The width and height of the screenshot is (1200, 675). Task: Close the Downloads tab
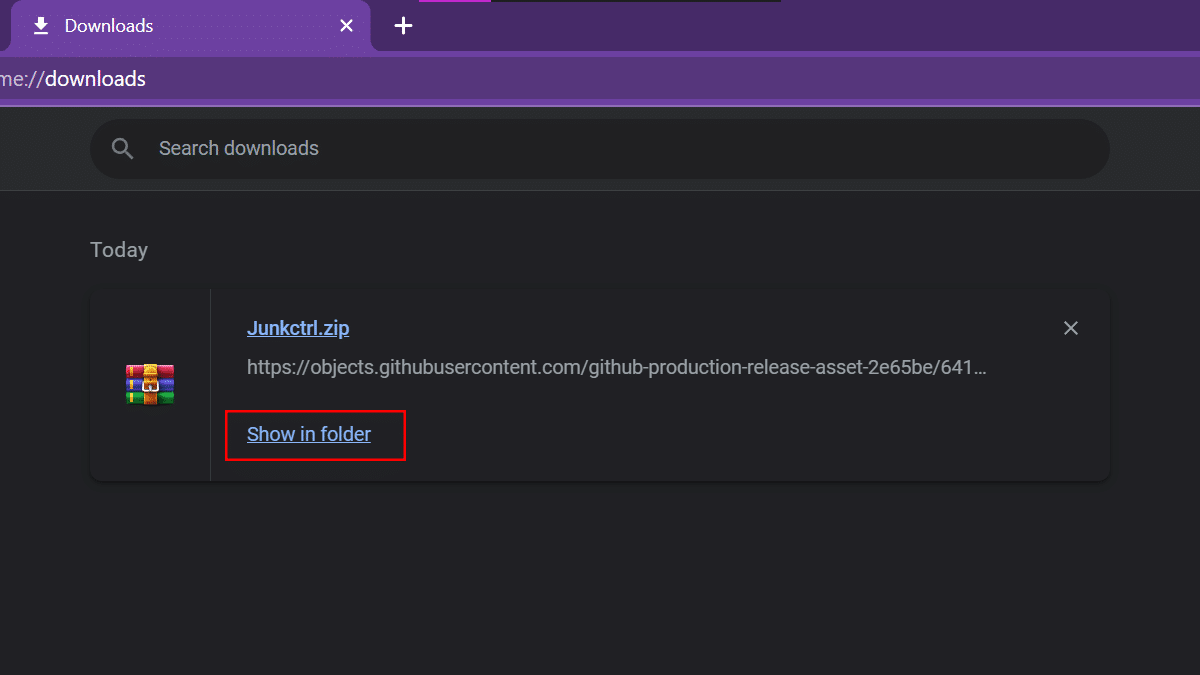[x=346, y=26]
